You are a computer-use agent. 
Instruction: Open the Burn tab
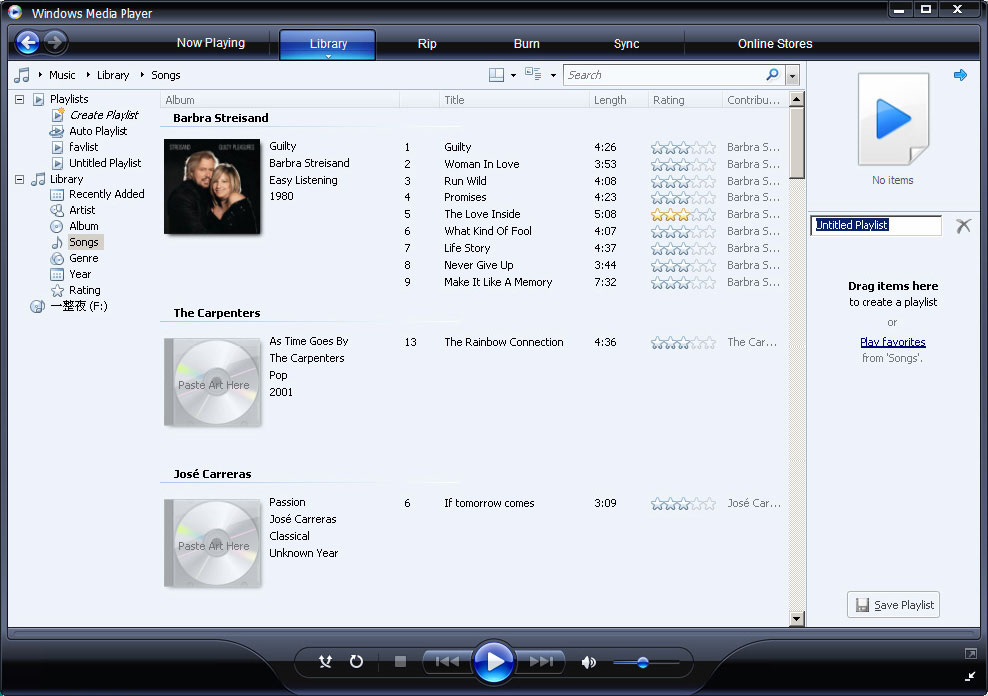(526, 43)
